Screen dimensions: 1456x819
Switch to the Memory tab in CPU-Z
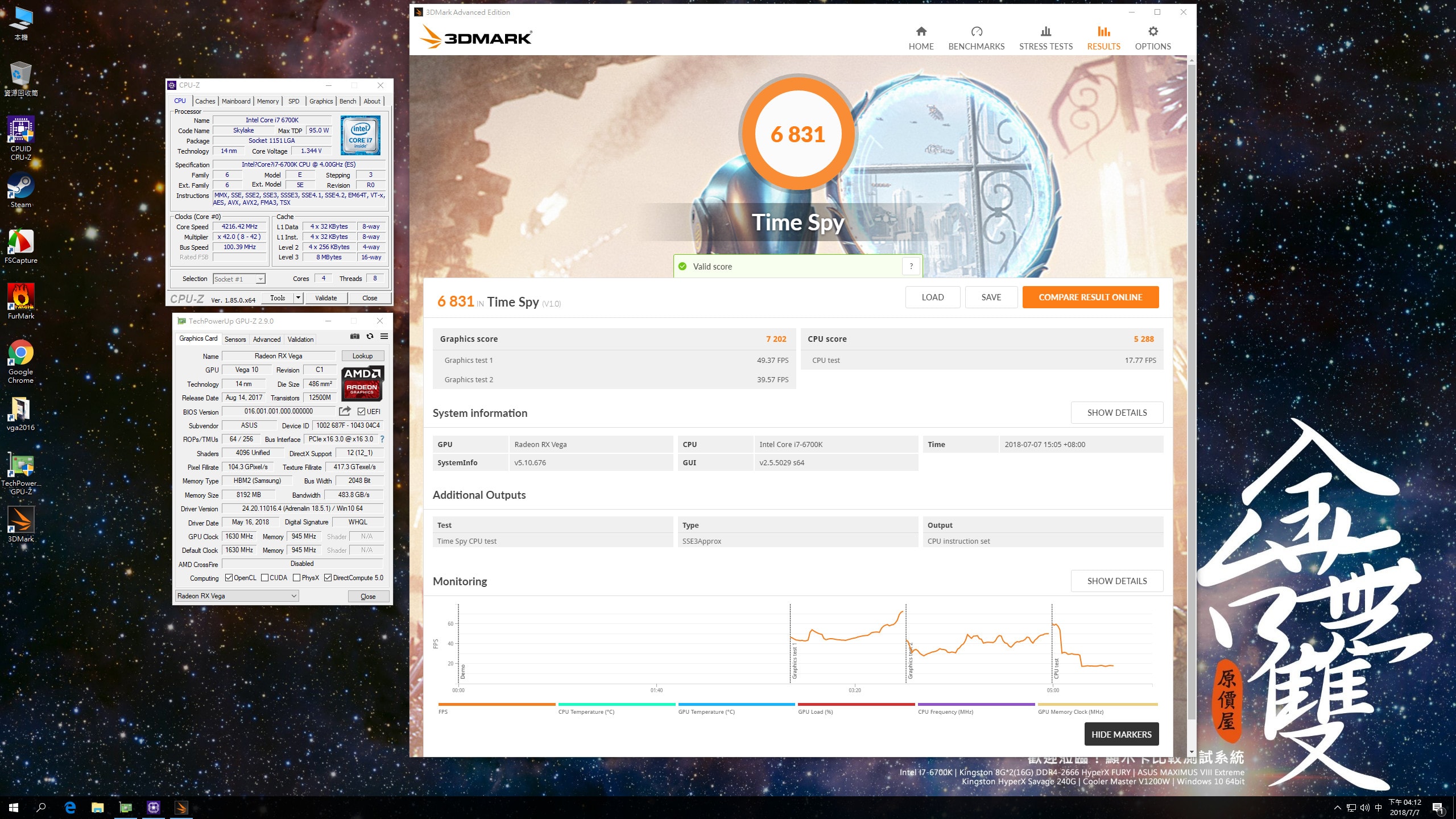(268, 101)
